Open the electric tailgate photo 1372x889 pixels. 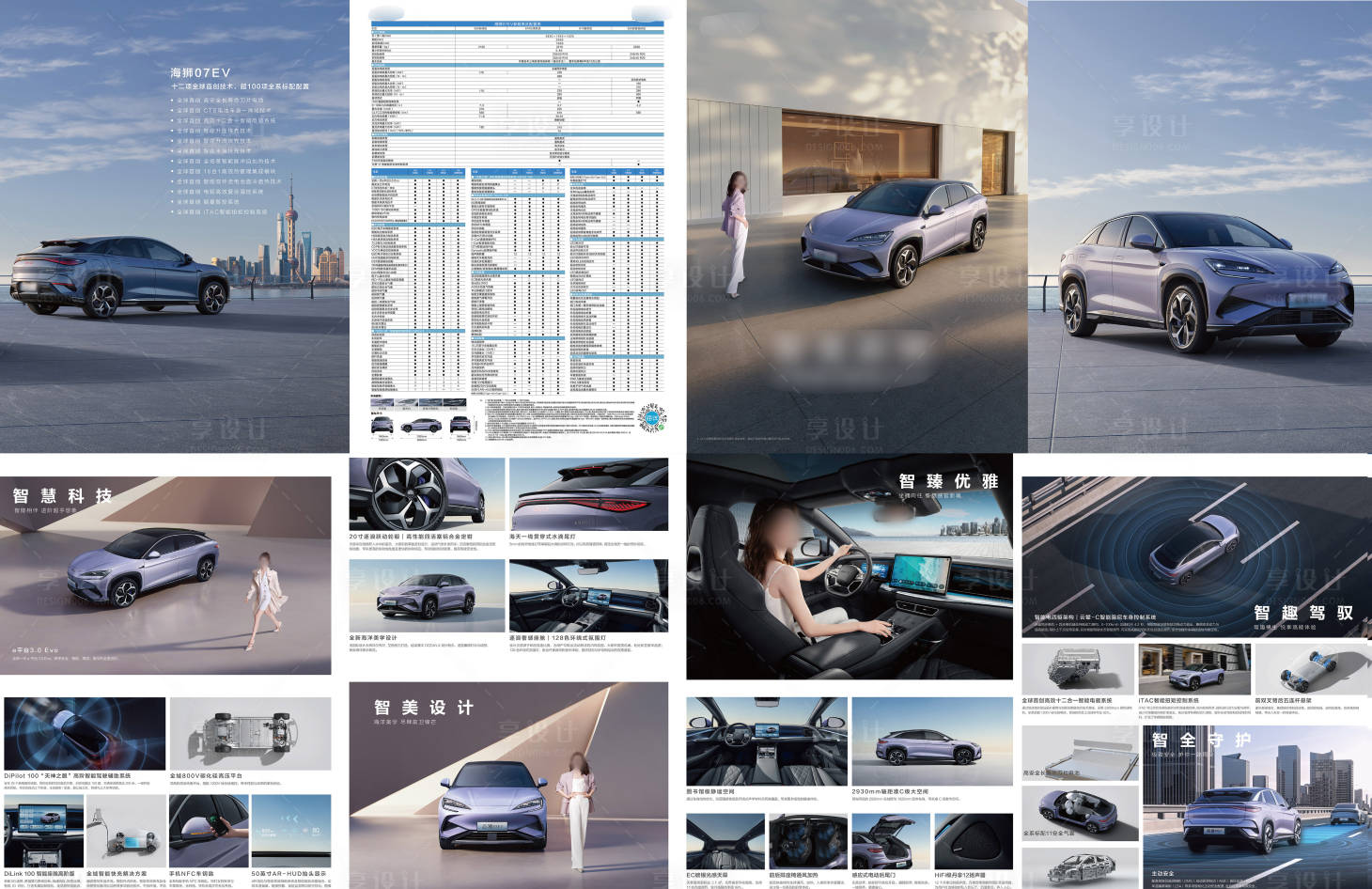(891, 841)
